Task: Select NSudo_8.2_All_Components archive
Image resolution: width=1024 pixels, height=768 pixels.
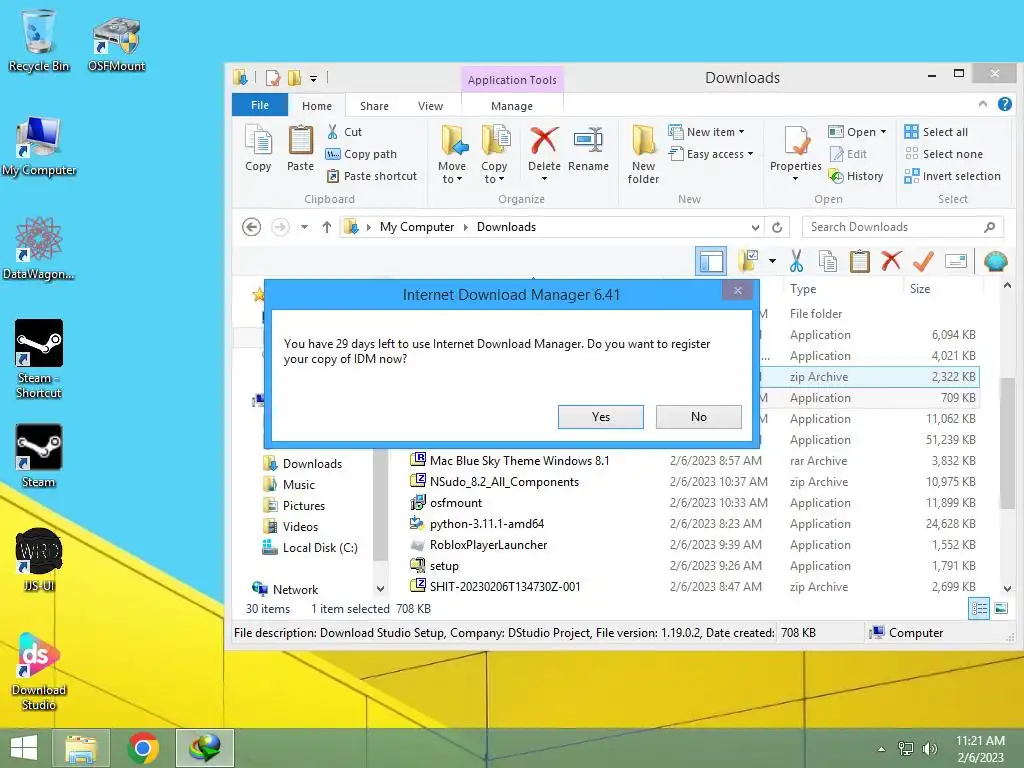Action: (x=504, y=482)
